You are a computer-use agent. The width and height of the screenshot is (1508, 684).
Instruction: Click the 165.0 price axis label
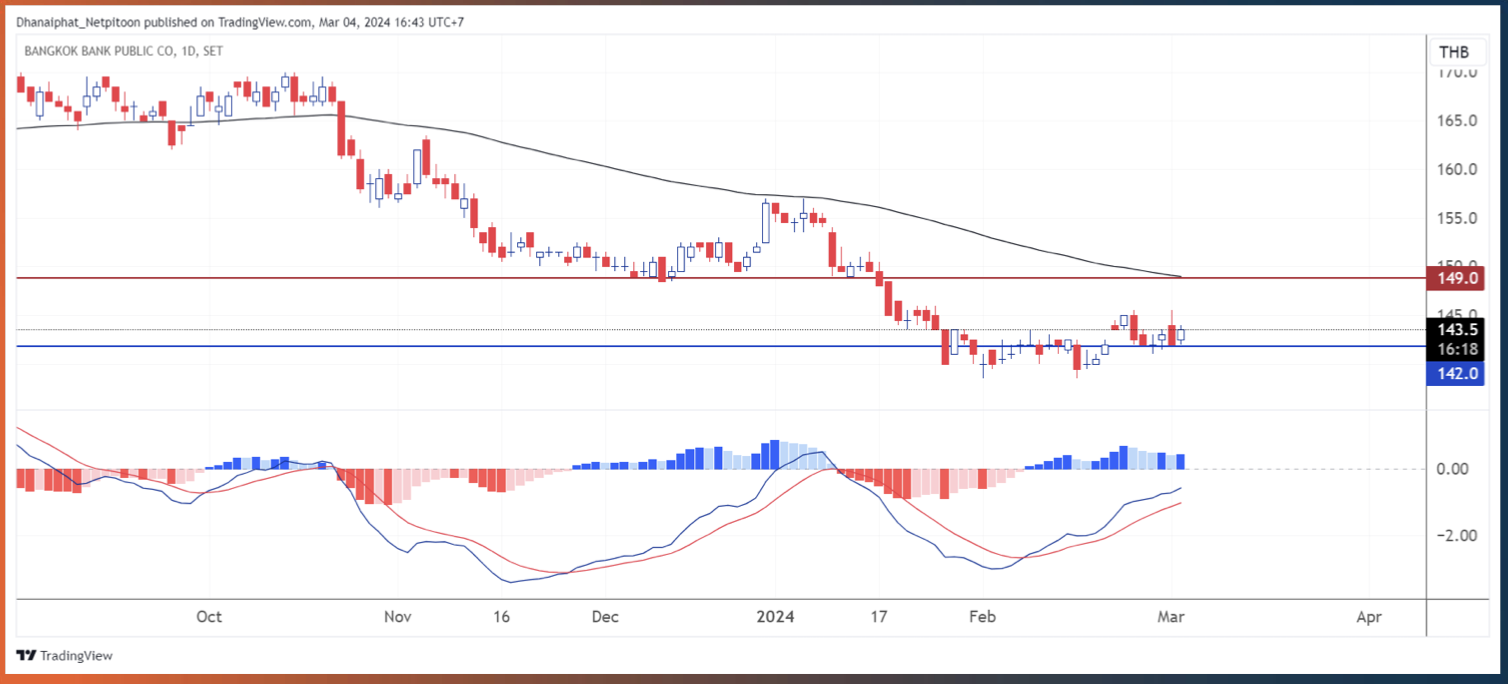click(x=1457, y=121)
